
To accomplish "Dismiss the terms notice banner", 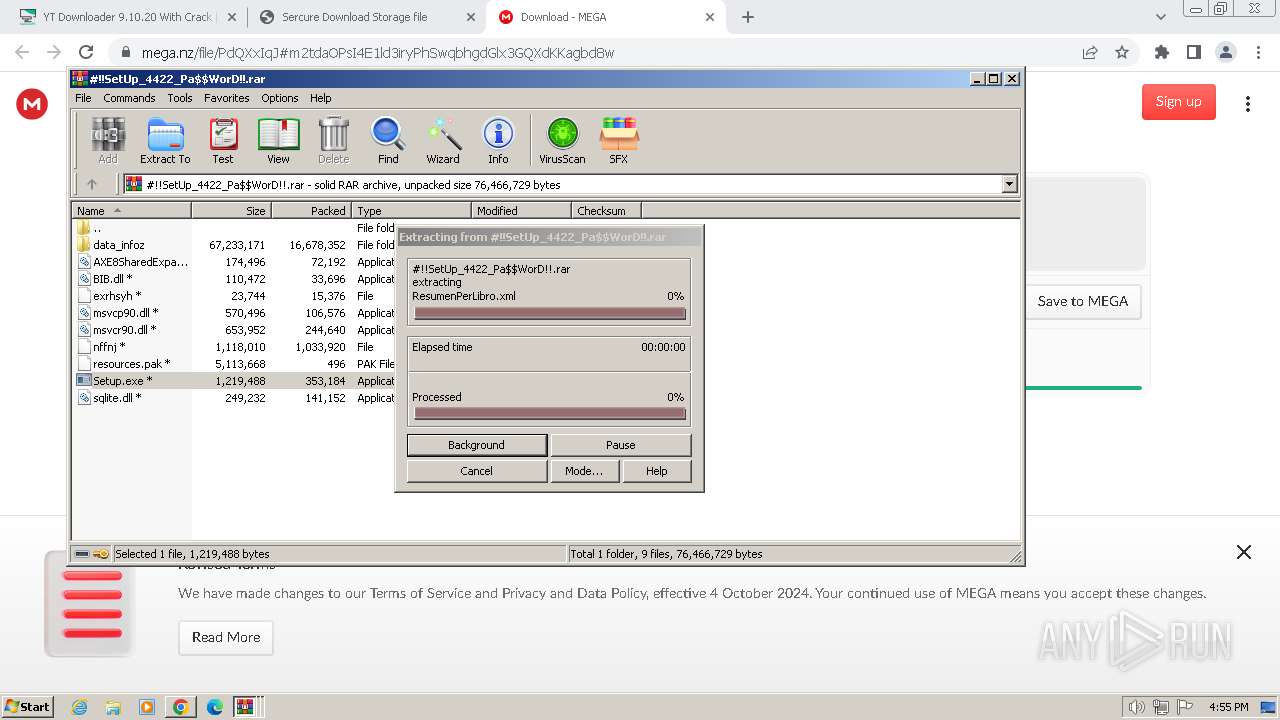I will pyautogui.click(x=1244, y=552).
